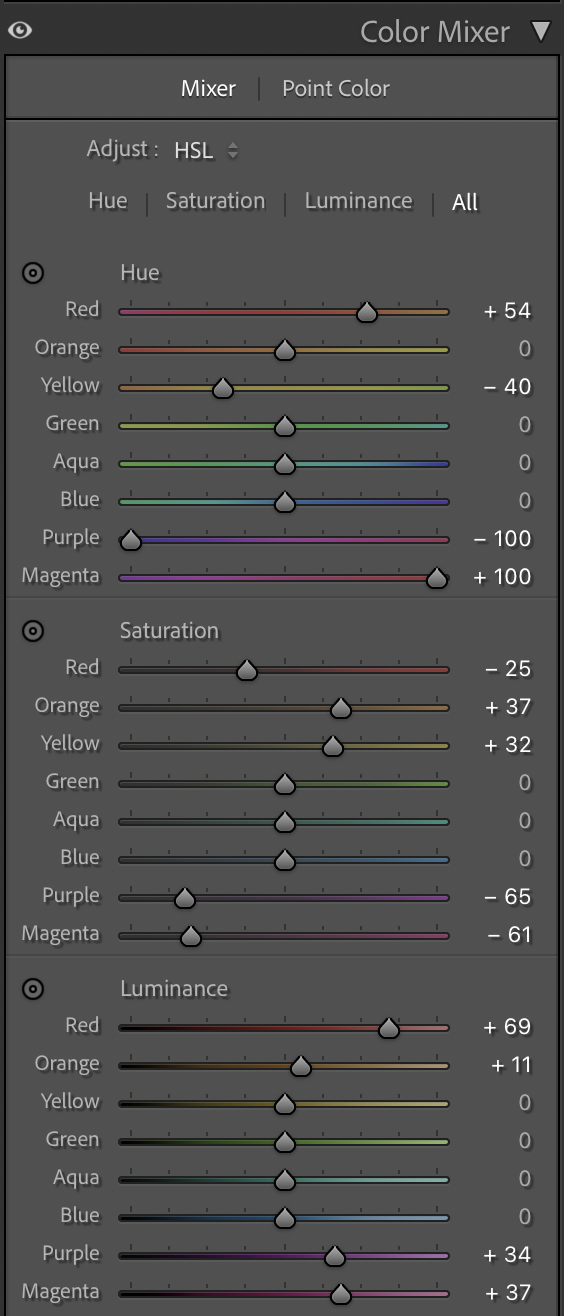Click the Purple saturation value -65
The image size is (564, 1316).
[x=507, y=897]
